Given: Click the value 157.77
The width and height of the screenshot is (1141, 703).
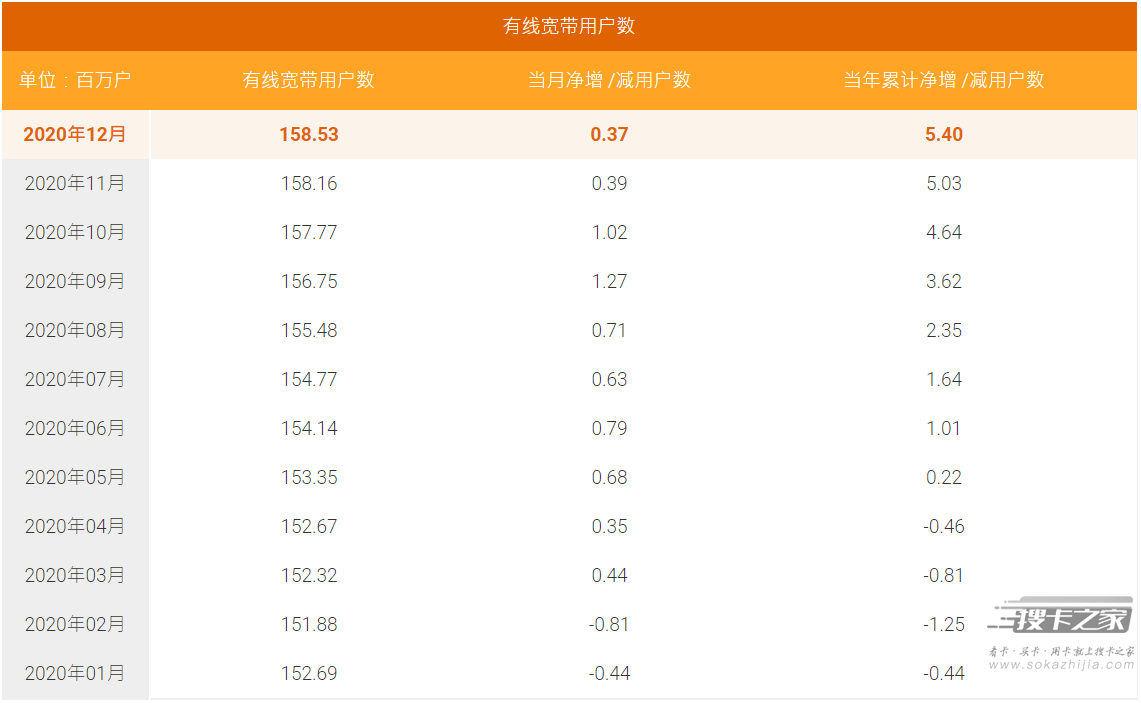Looking at the screenshot, I should point(309,232).
